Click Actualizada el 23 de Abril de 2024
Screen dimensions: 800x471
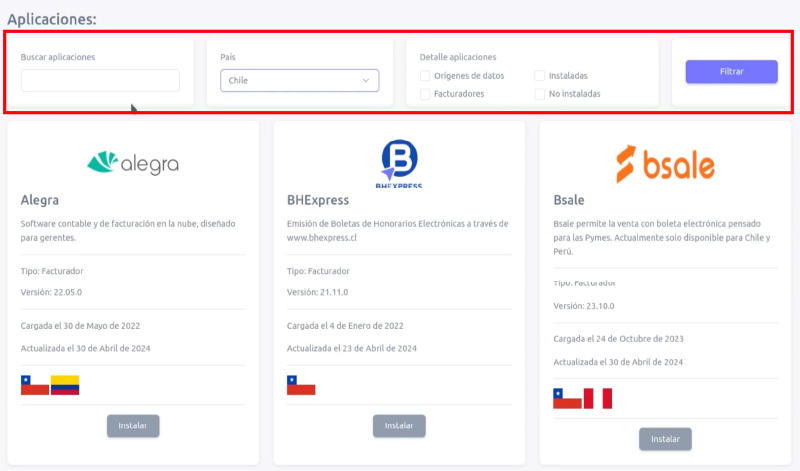tap(352, 349)
